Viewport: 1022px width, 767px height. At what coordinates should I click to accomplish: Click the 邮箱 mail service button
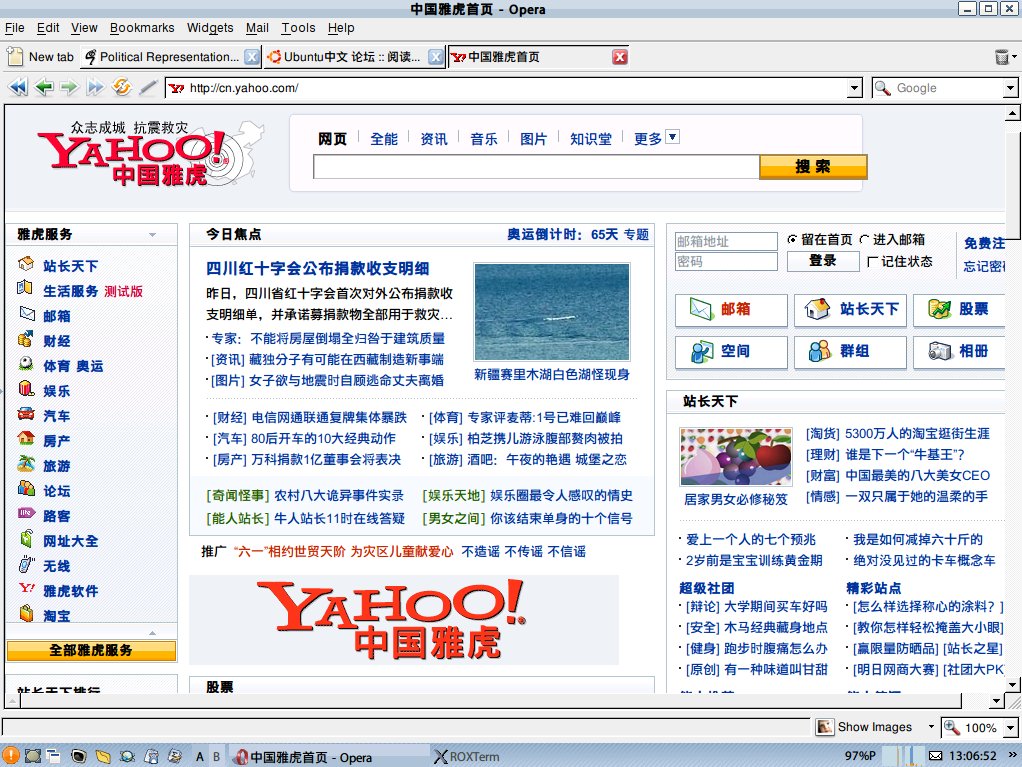731,310
